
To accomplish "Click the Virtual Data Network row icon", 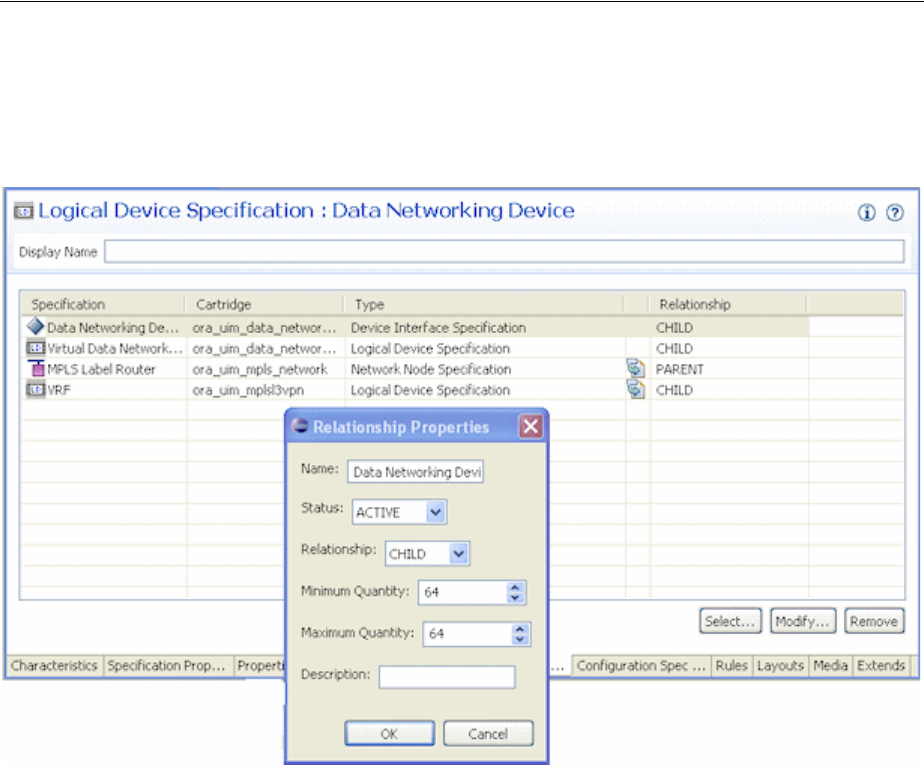I will pyautogui.click(x=35, y=348).
